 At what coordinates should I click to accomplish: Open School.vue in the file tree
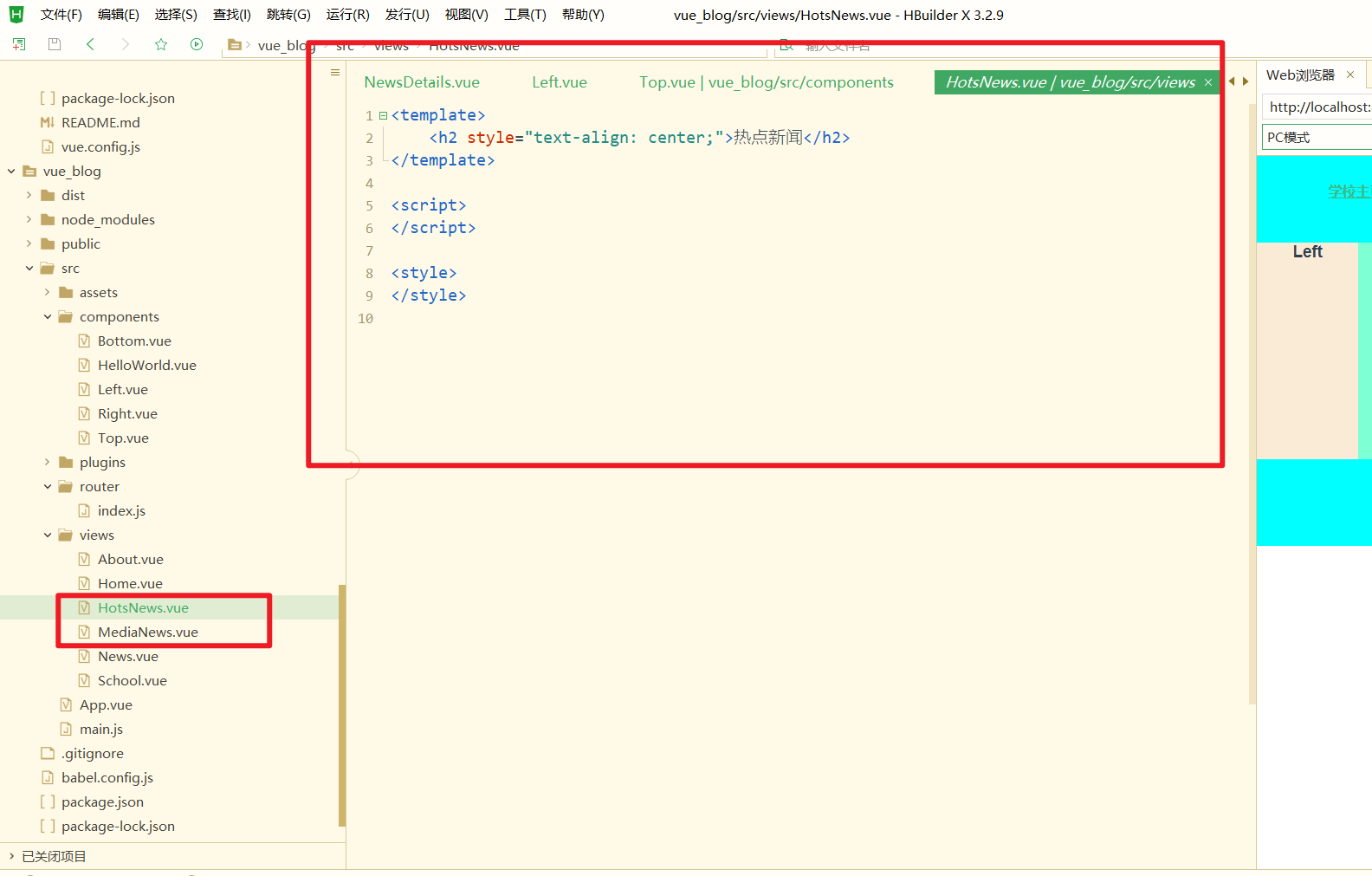[x=133, y=681]
